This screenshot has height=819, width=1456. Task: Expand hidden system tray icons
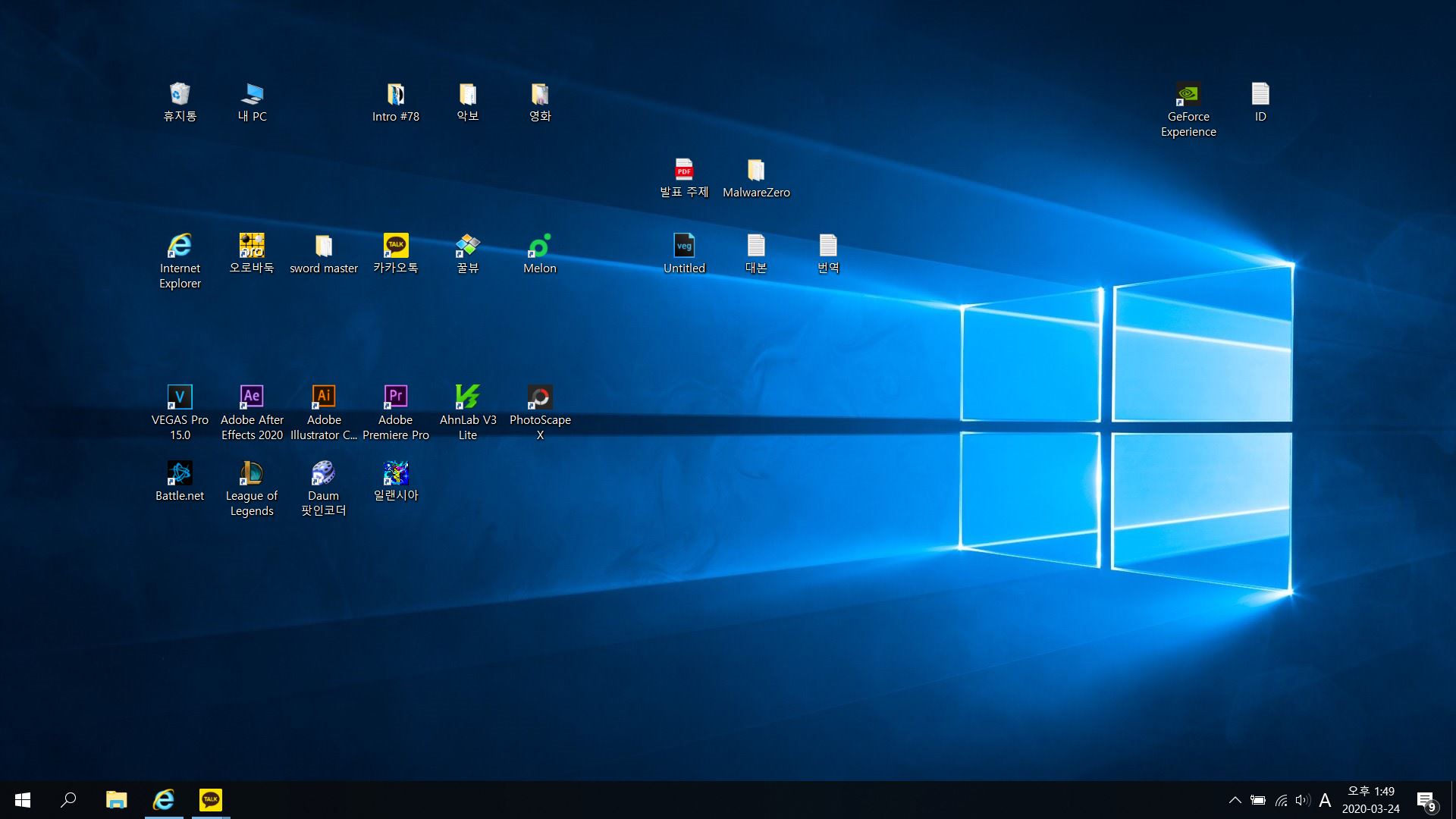[1235, 800]
